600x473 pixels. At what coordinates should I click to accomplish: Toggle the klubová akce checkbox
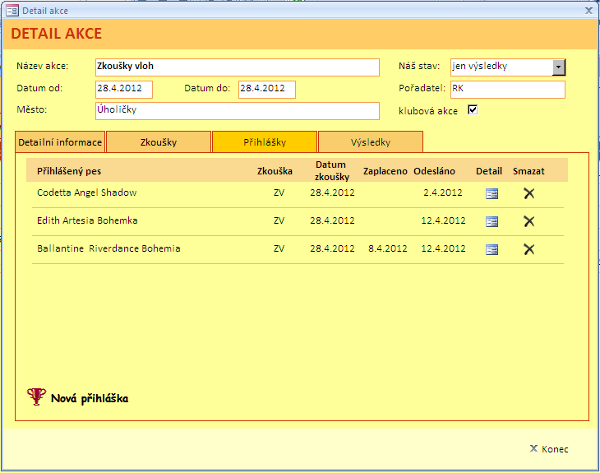473,110
